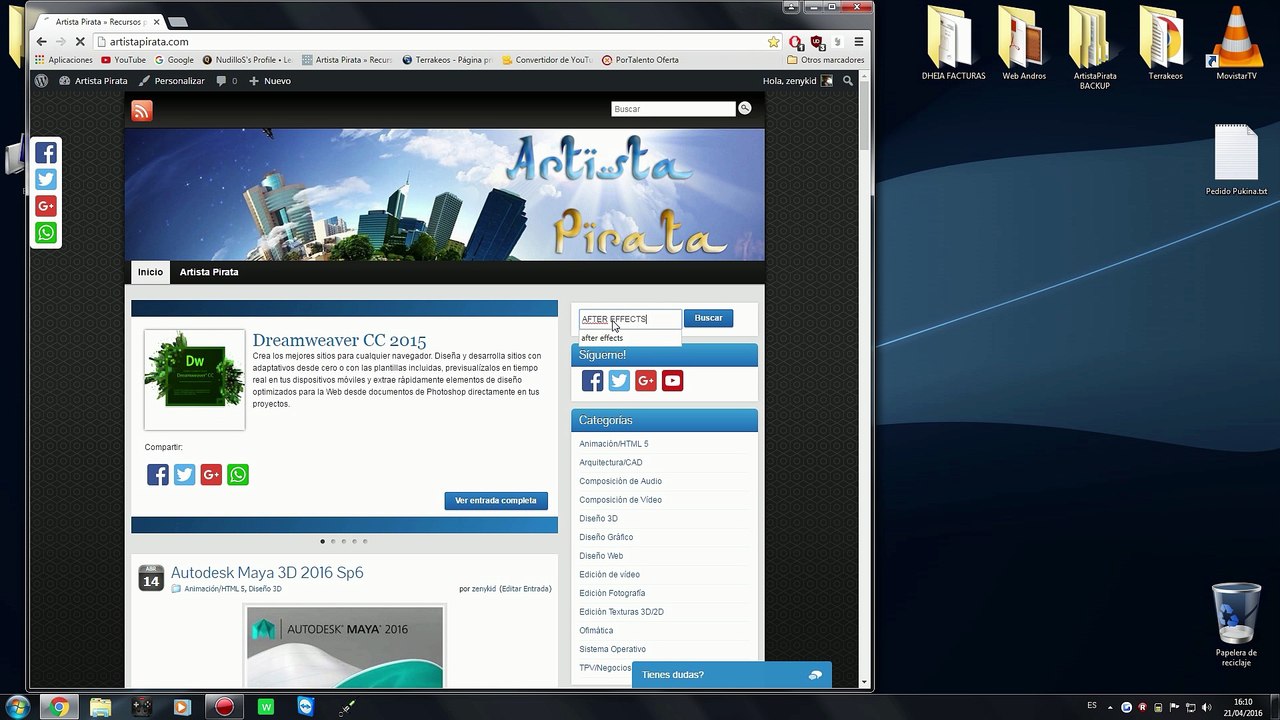Viewport: 1280px width, 720px height.
Task: Open the WordPress logo menu in admin bar
Action: pos(41,81)
